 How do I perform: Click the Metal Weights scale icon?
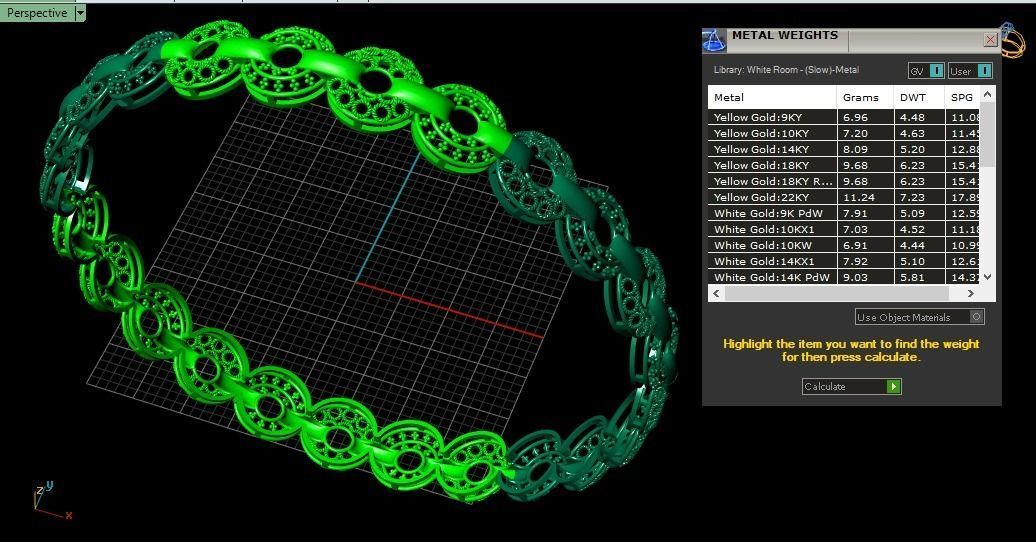click(x=714, y=41)
